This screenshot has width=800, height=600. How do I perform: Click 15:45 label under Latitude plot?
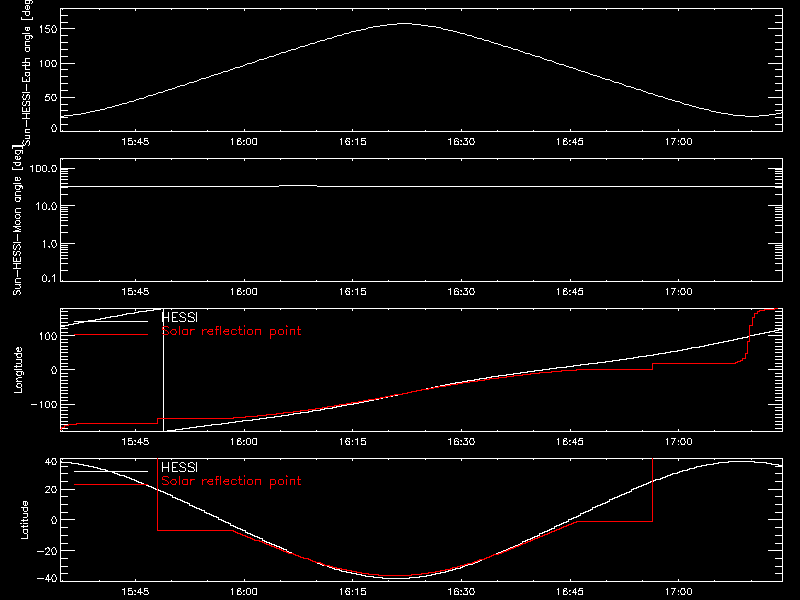135,592
